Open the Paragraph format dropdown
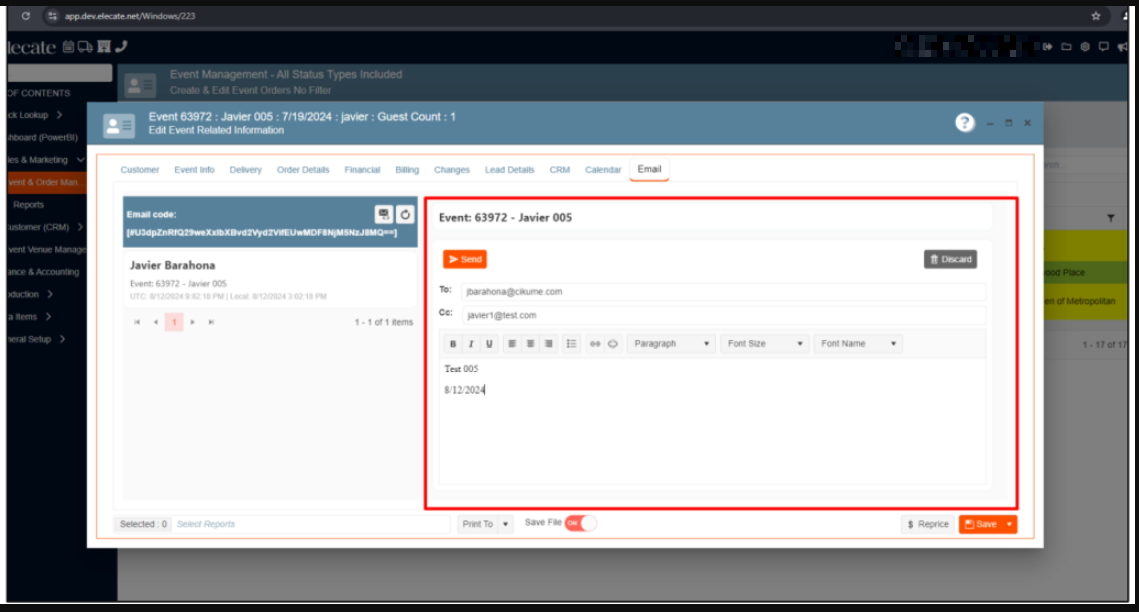The height and width of the screenshot is (612, 1139). 671,344
